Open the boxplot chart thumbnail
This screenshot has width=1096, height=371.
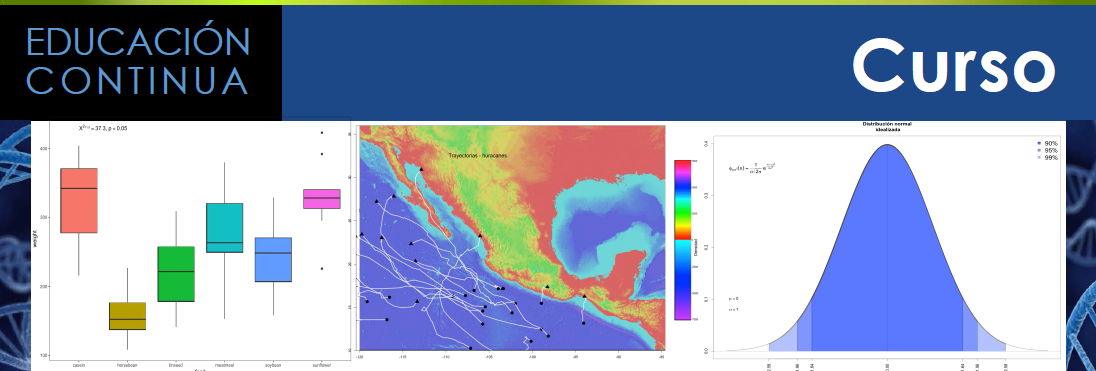(x=191, y=244)
